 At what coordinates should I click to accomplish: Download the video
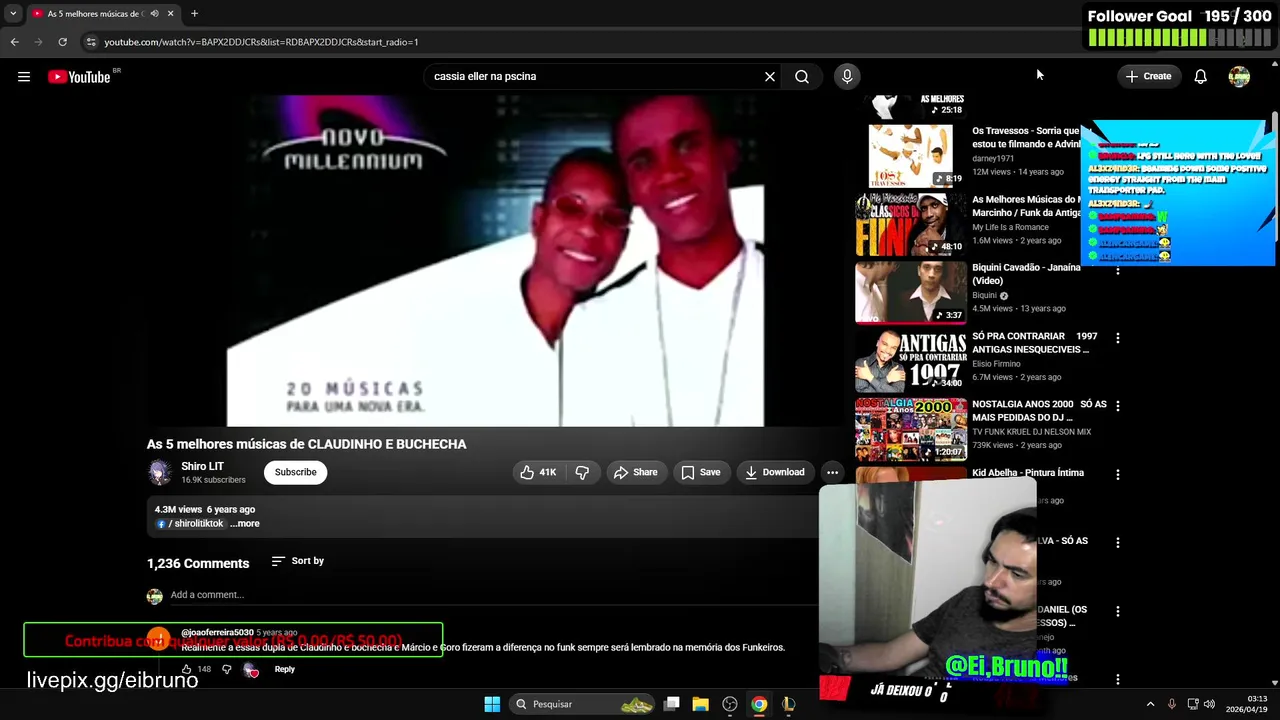tap(775, 472)
